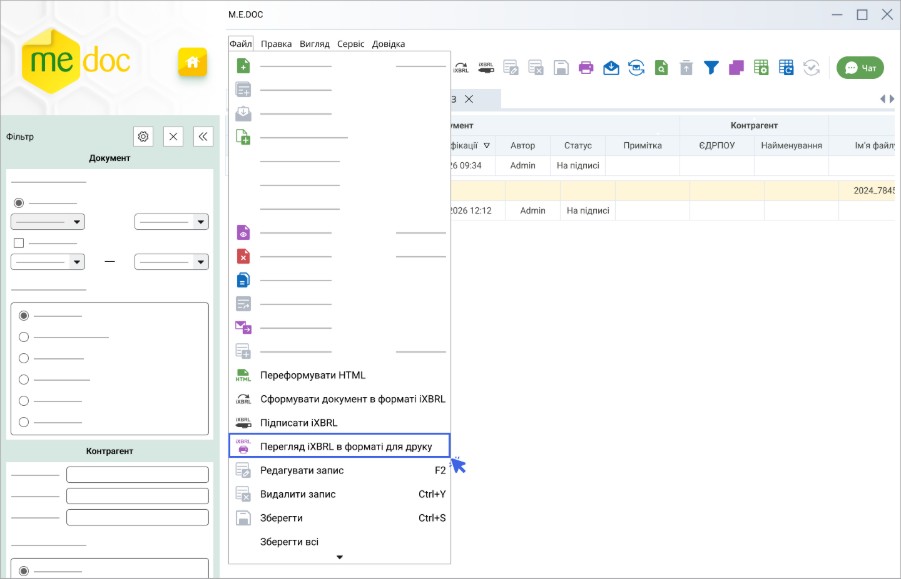Go to the home screen via house icon
This screenshot has width=901, height=579.
[192, 62]
